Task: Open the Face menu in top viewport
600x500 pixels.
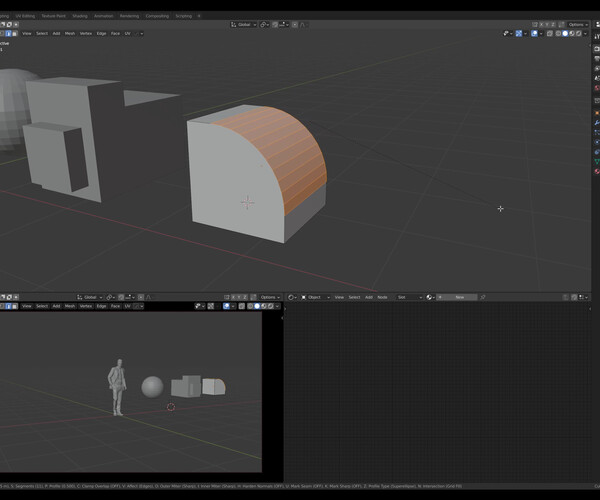Action: click(x=115, y=33)
